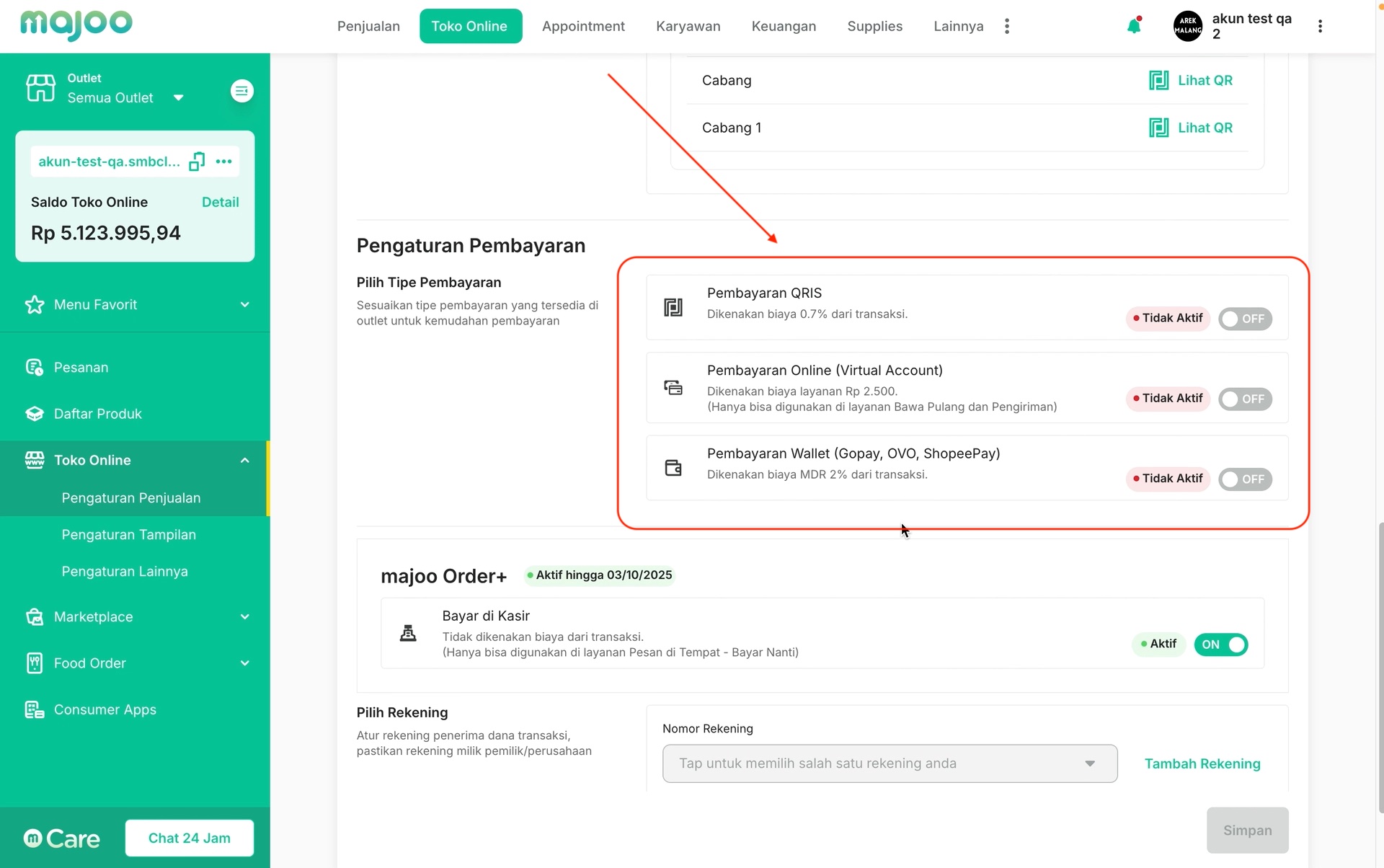
Task: Click the Tidak Aktif badge for Virtual Account
Action: (x=1168, y=399)
